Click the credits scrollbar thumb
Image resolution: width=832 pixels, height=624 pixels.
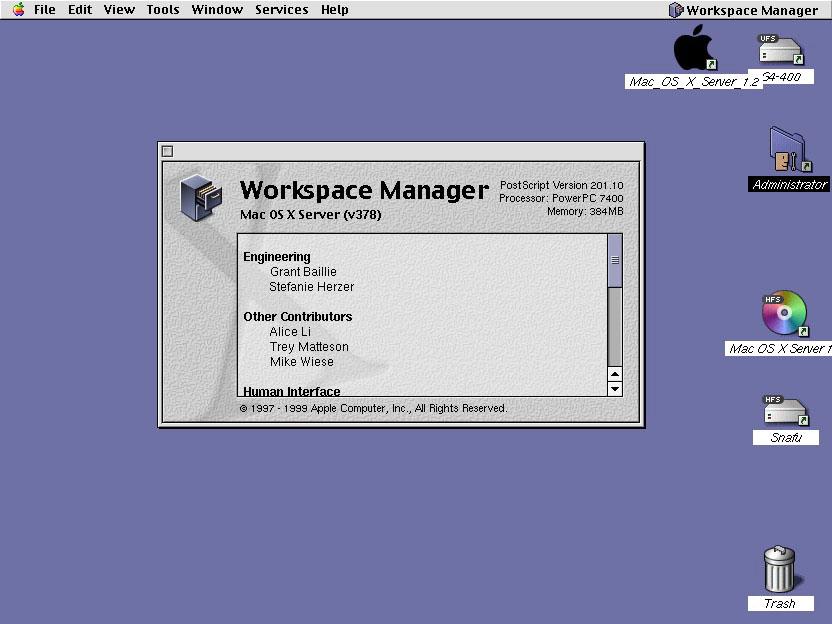[x=615, y=260]
